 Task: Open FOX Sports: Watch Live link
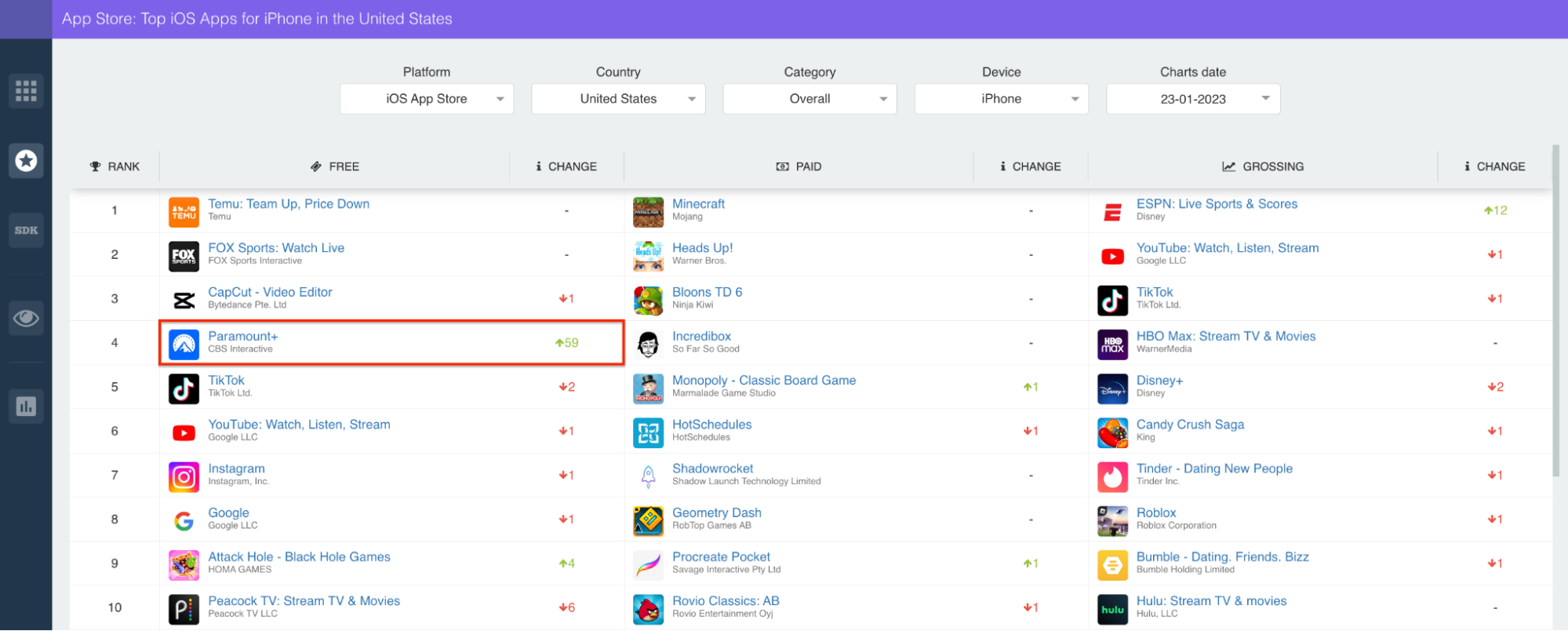276,248
